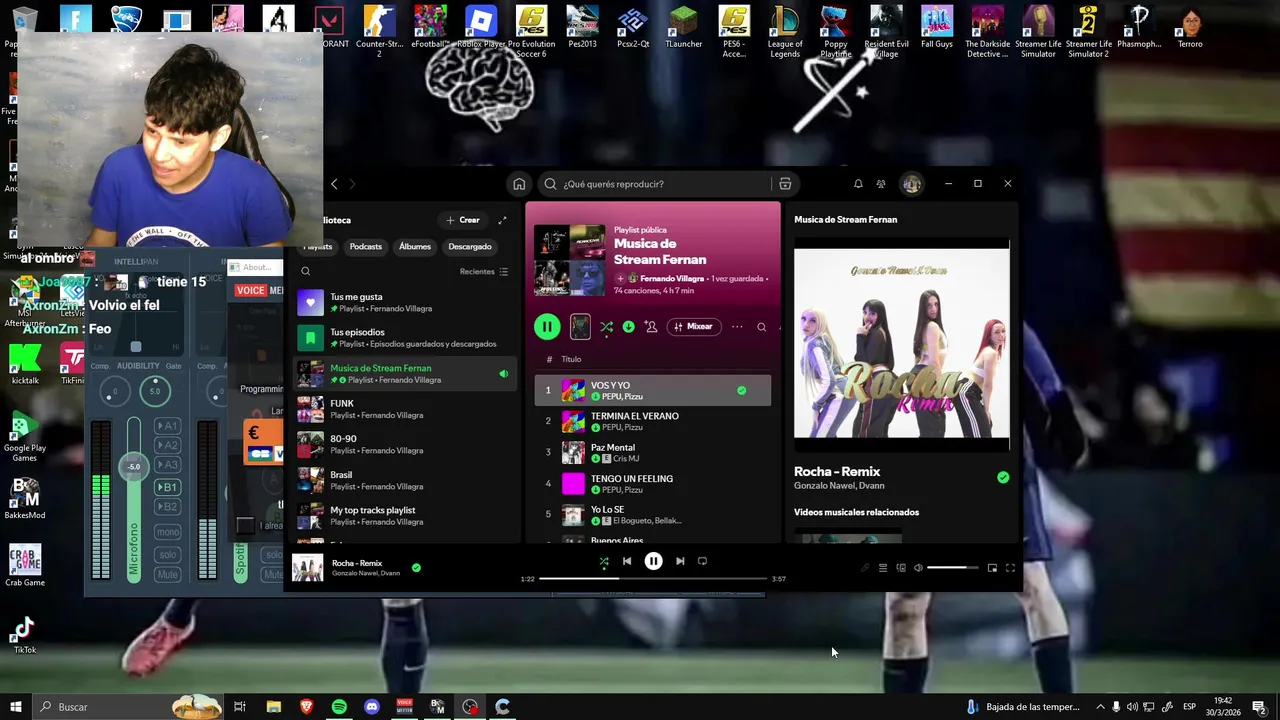
Task: Open playlist preview cover button next to pause
Action: (580, 326)
